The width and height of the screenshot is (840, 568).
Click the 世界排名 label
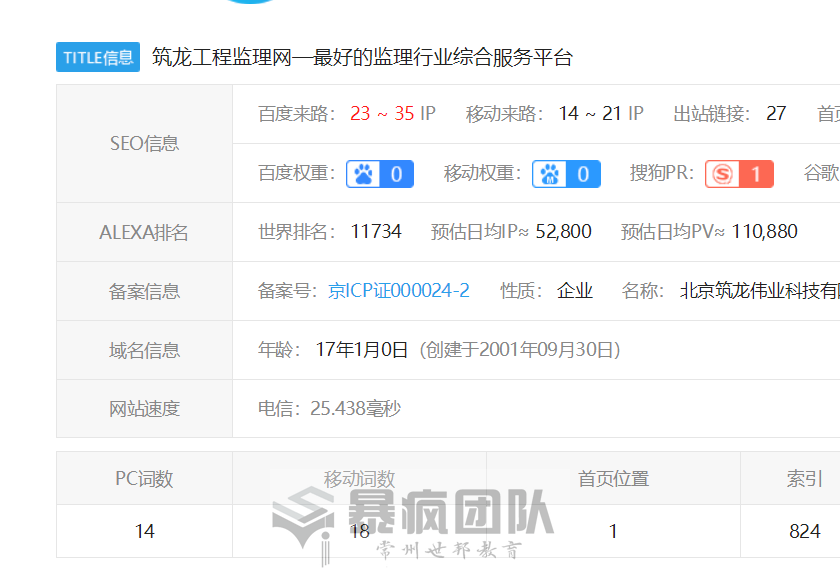click(x=297, y=231)
